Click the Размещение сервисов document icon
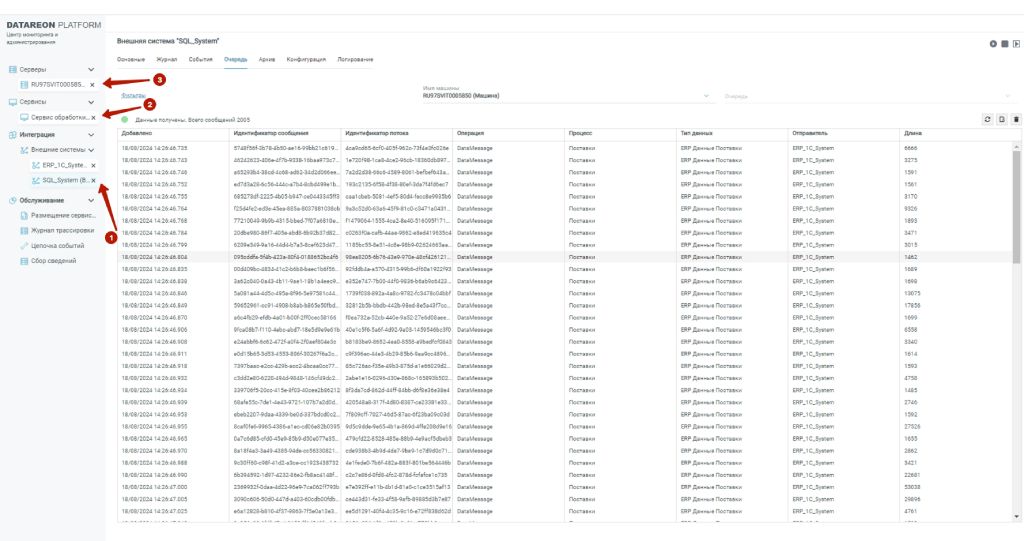Screen dimensions: 1024x541 pyautogui.click(x=24, y=215)
